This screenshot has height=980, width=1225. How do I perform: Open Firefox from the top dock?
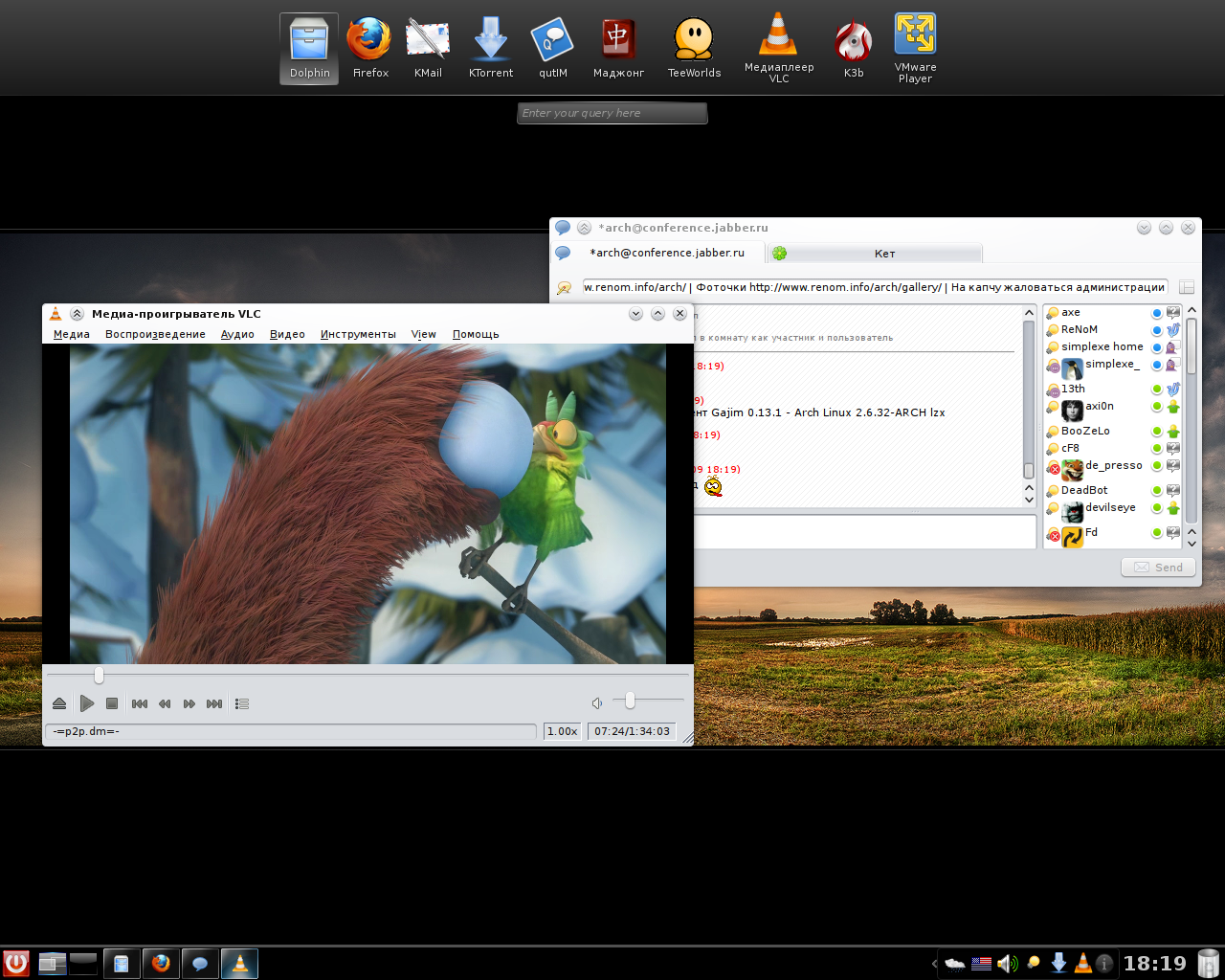click(x=369, y=48)
